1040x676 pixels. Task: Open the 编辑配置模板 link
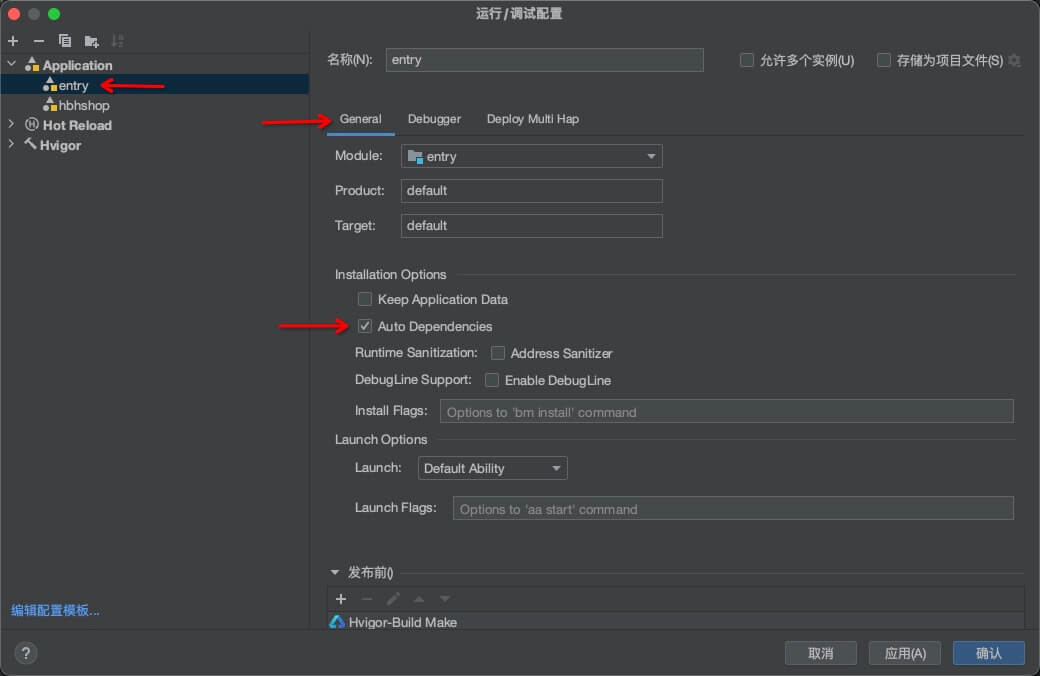click(55, 610)
